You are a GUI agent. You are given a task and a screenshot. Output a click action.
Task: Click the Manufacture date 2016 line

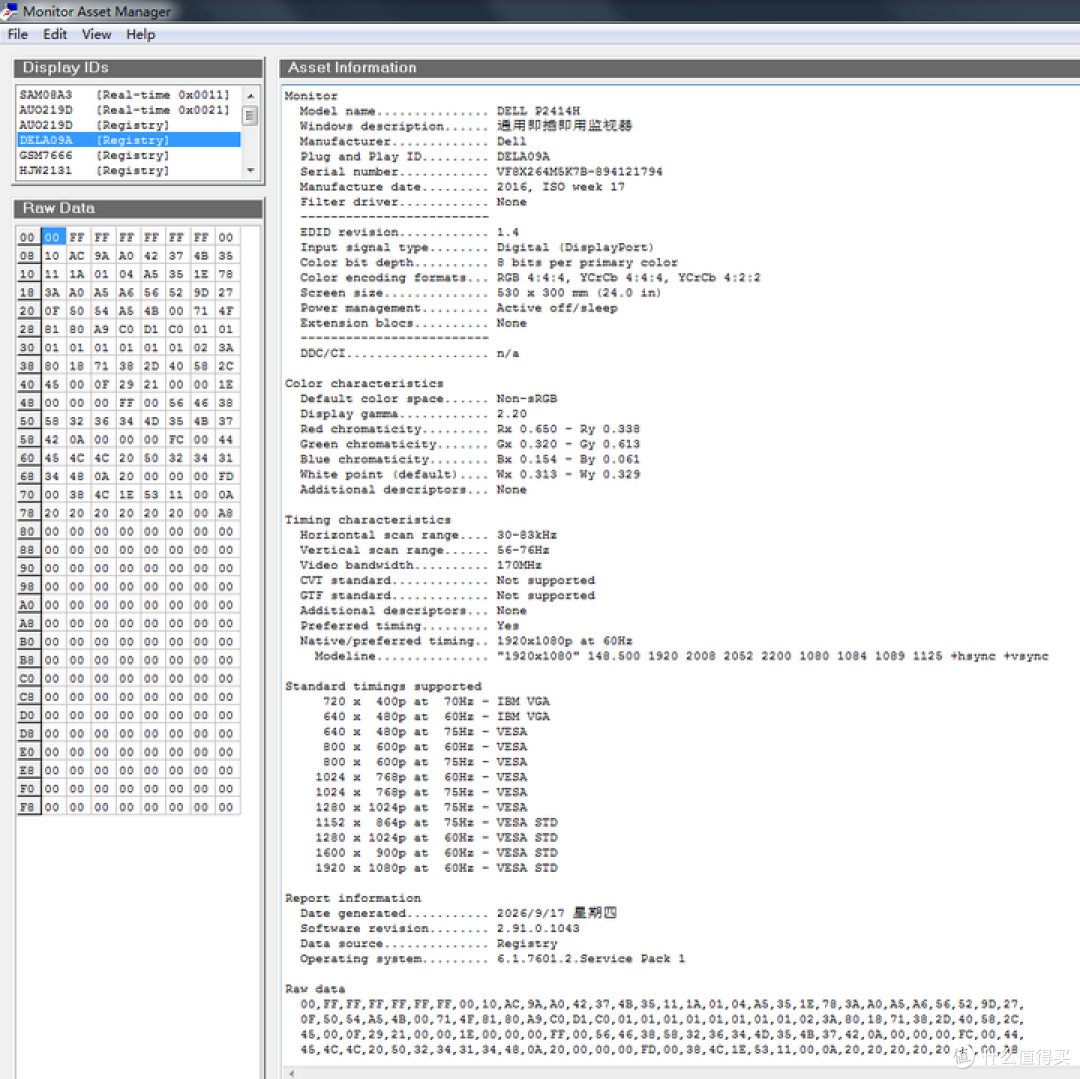click(x=462, y=187)
